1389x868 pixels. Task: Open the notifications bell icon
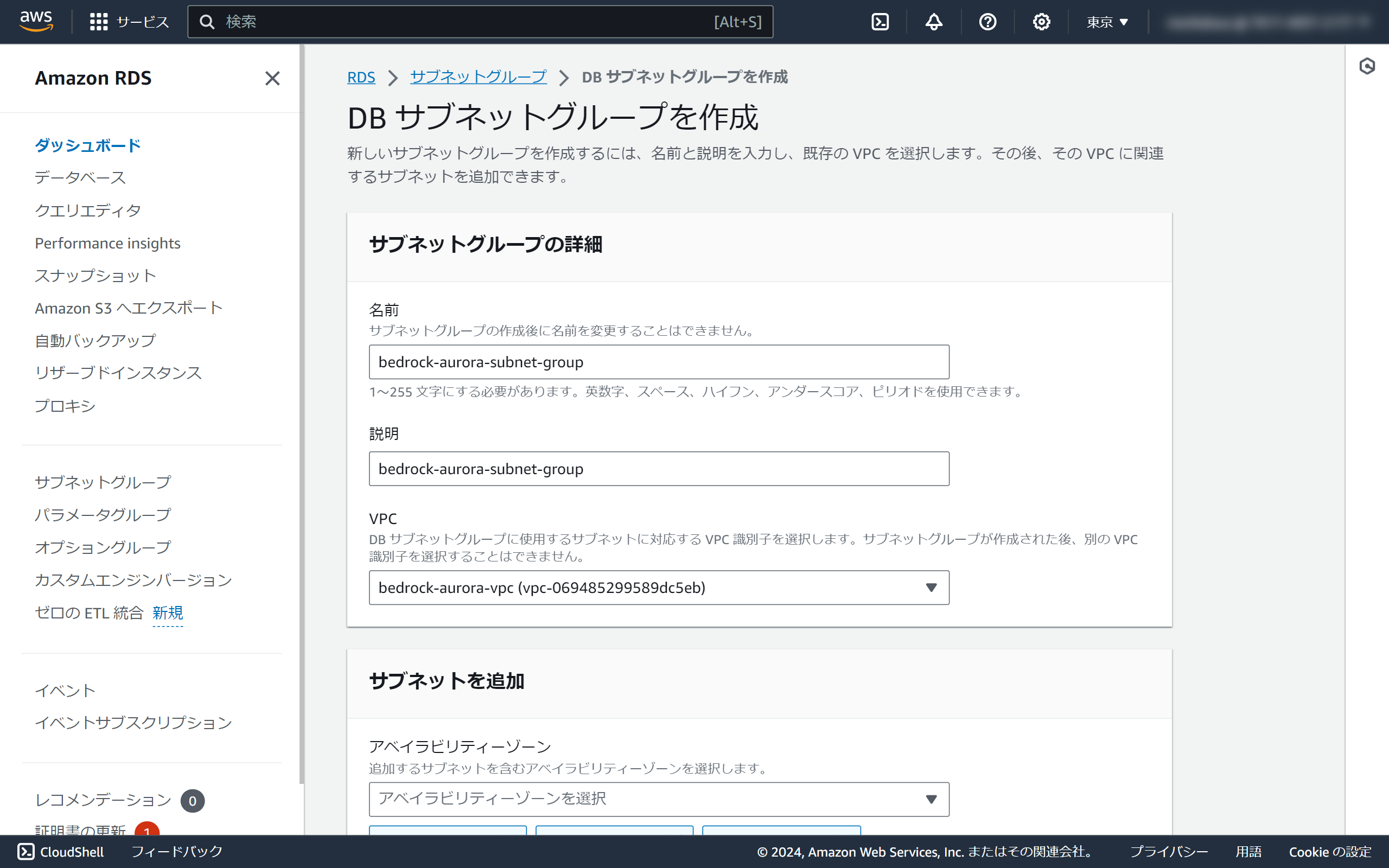point(934,22)
